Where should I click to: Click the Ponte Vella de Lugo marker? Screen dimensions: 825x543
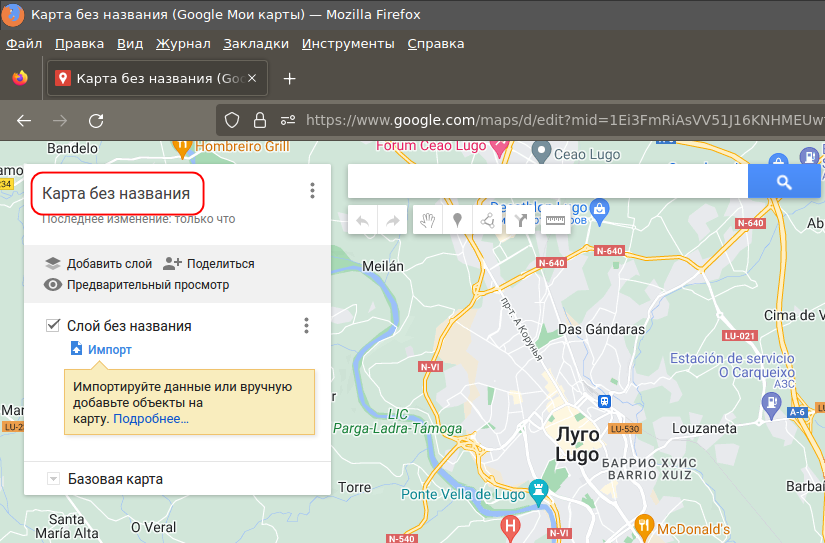pyautogui.click(x=538, y=490)
